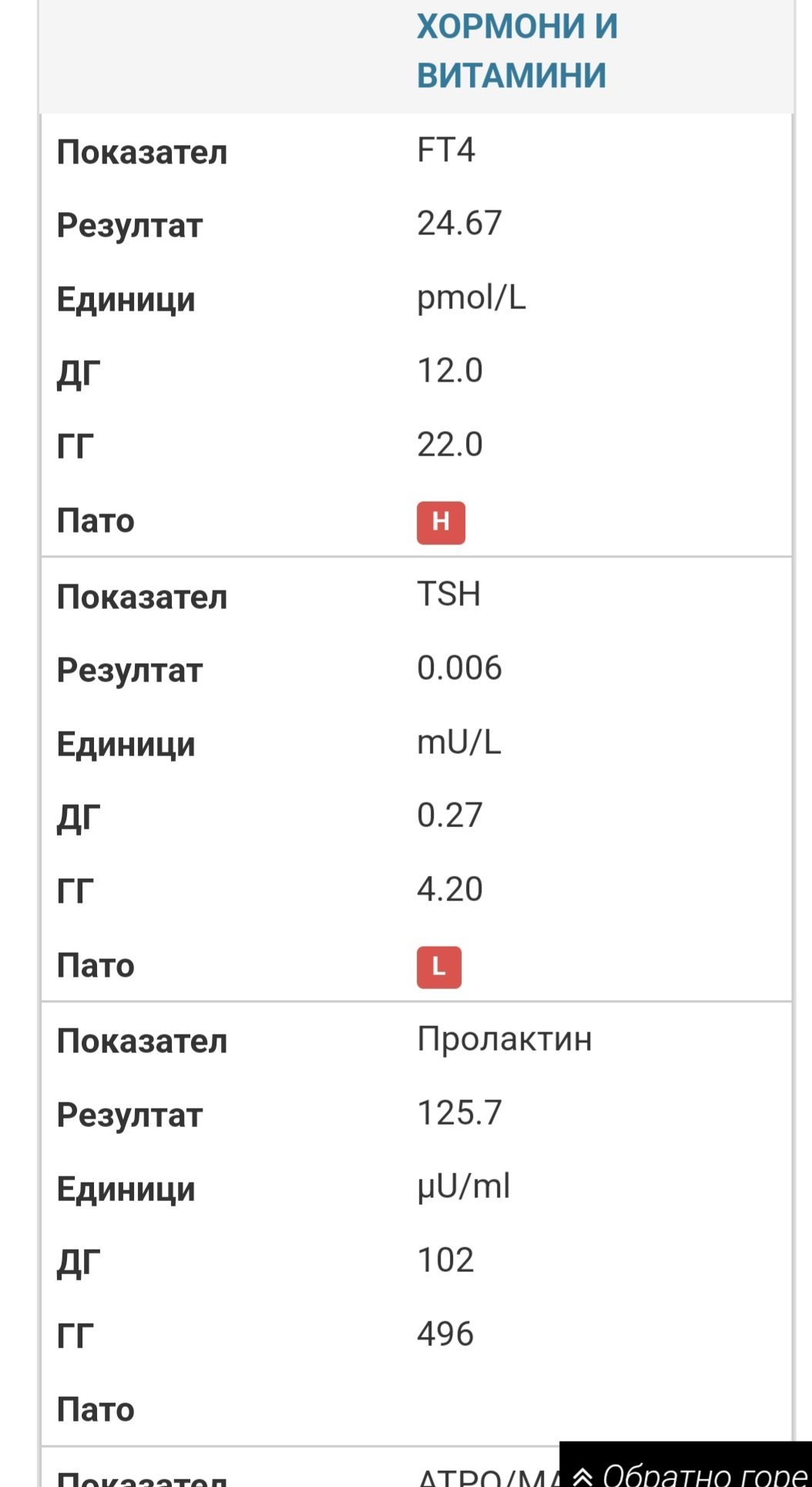Open the ХОРМОНИ И ВИТАМИНИ section heading

click(x=517, y=51)
